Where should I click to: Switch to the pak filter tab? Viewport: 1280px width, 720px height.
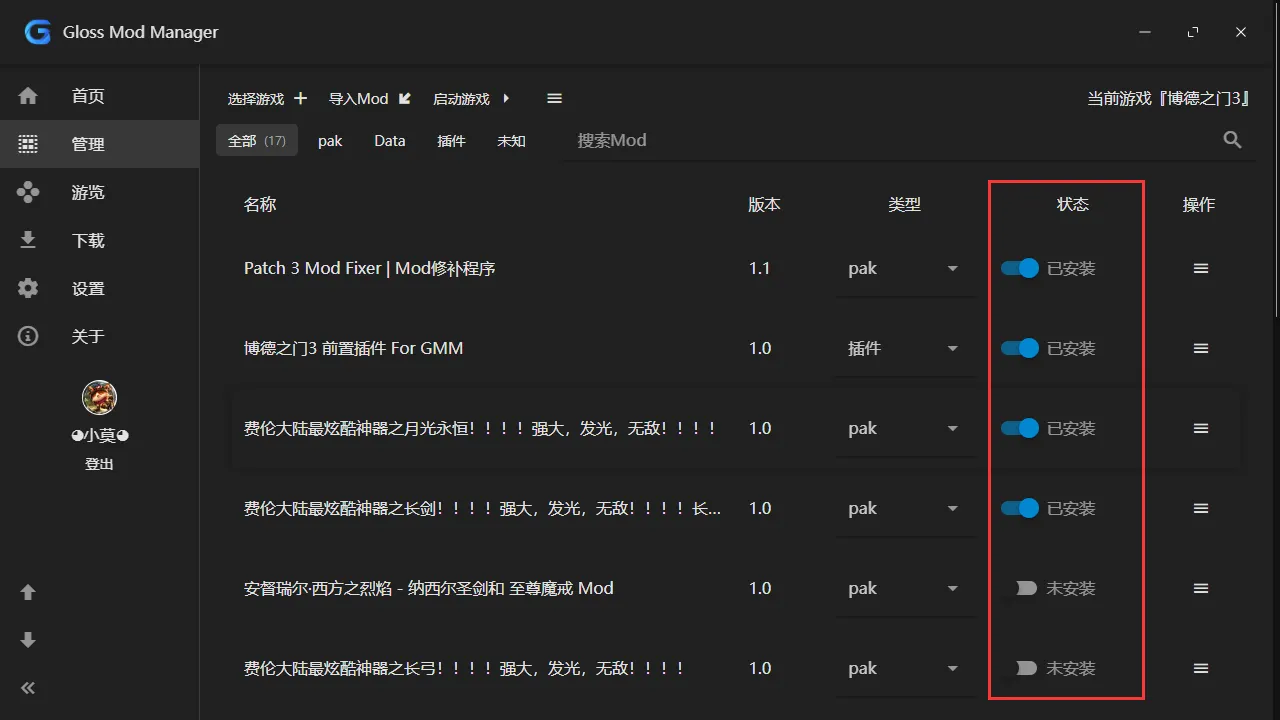330,141
